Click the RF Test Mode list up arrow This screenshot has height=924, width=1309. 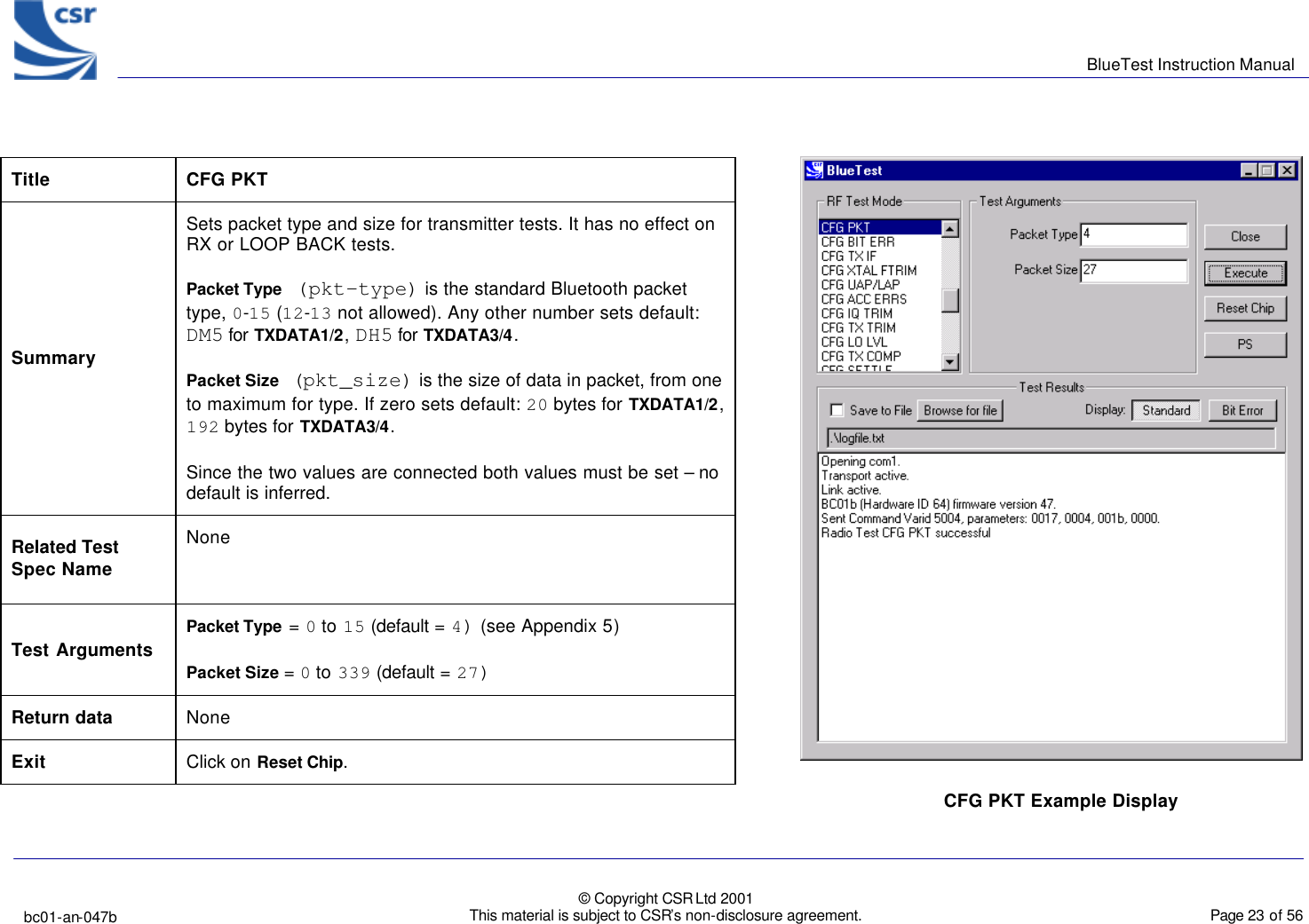click(950, 228)
